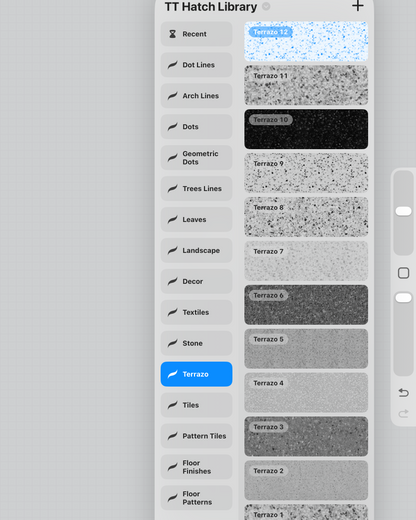The width and height of the screenshot is (416, 520).
Task: Open the Recent brushes category
Action: coord(196,34)
